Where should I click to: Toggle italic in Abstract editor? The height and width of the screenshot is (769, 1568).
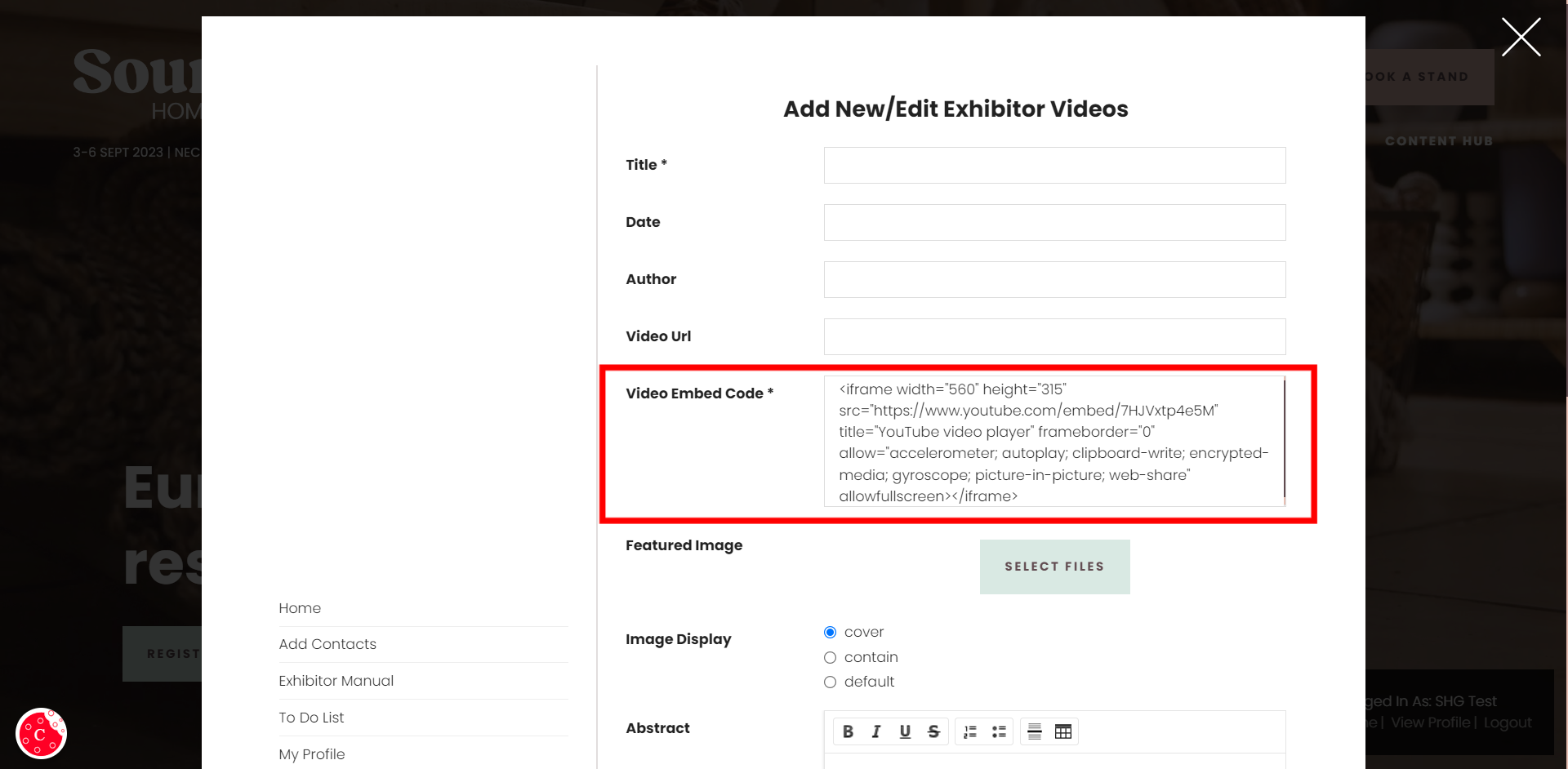click(876, 731)
